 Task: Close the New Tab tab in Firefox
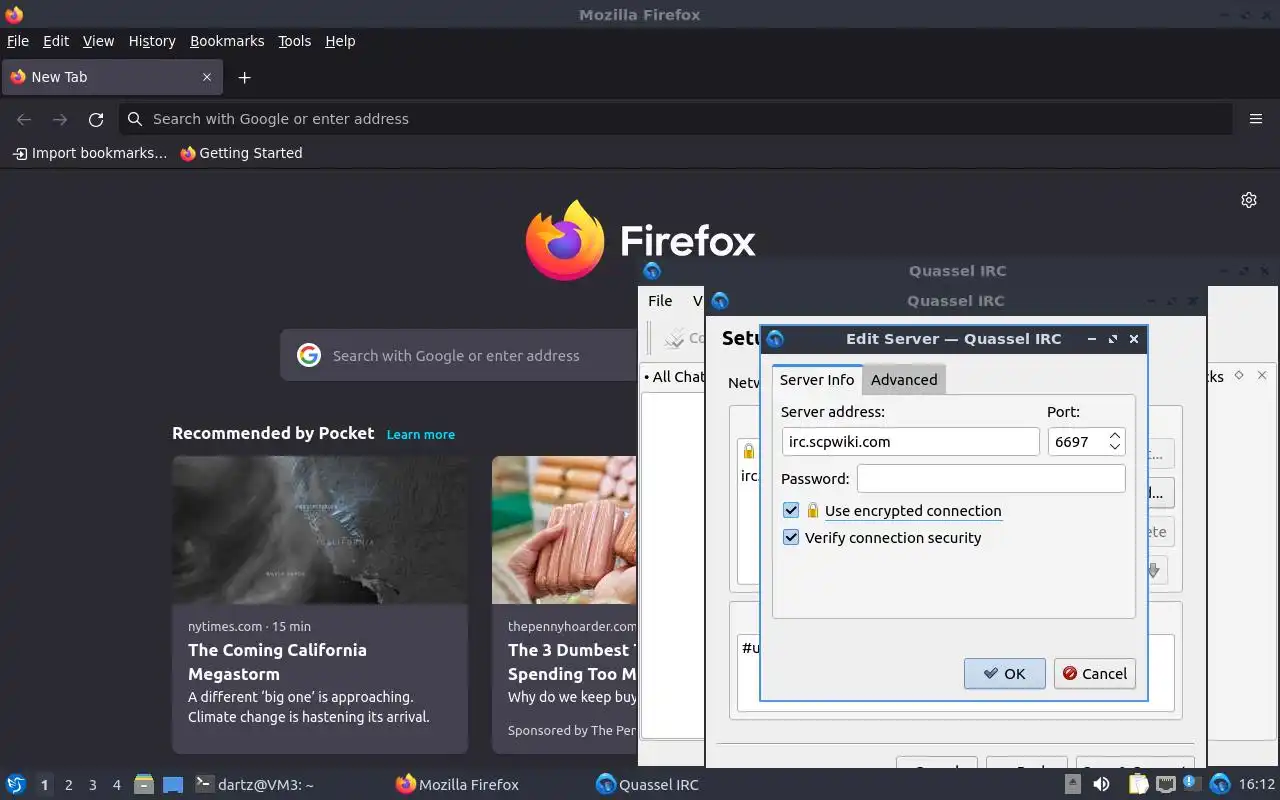(x=207, y=77)
